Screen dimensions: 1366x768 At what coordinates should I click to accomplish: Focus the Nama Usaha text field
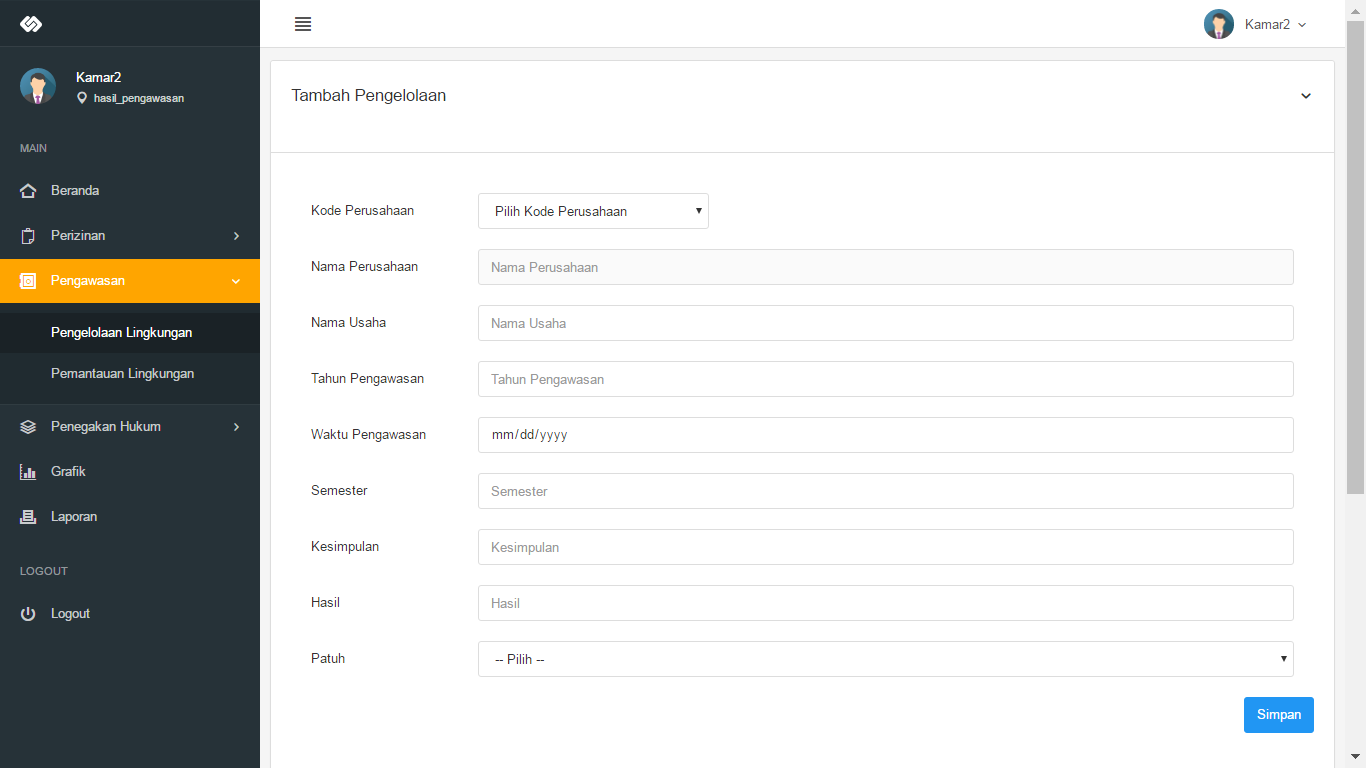coord(885,323)
